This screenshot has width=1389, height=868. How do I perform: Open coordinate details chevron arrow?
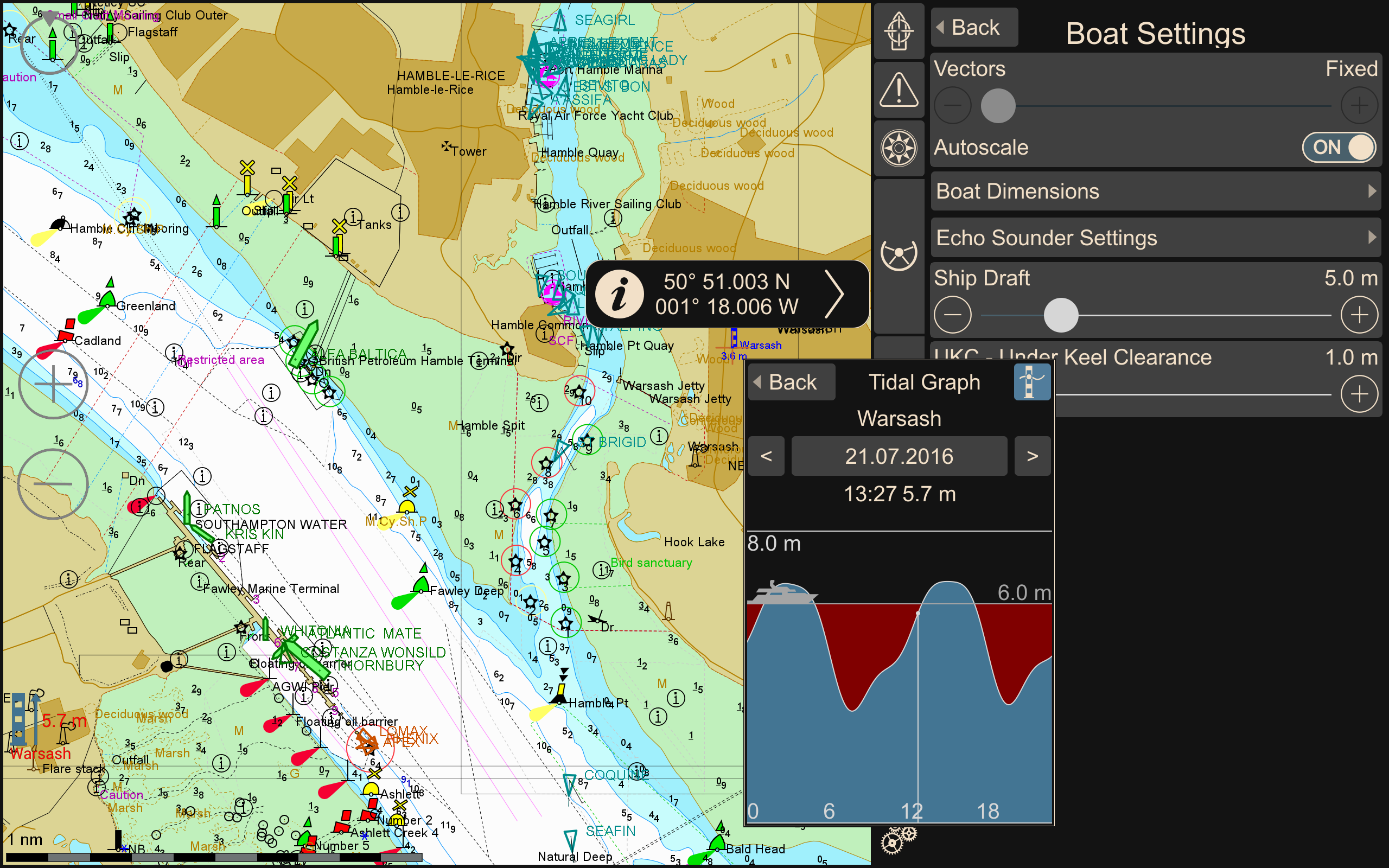click(834, 295)
